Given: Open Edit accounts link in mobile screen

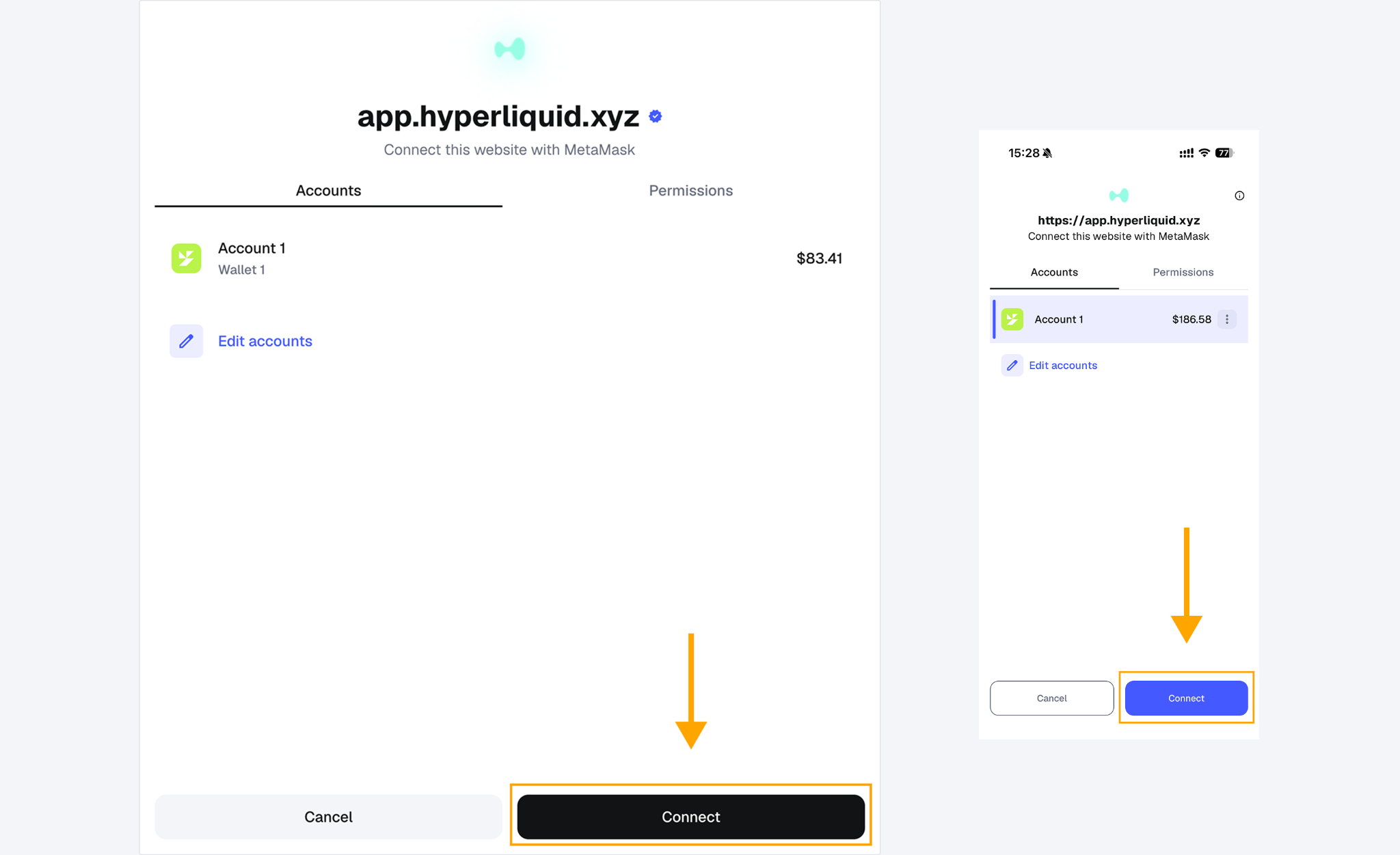Looking at the screenshot, I should point(1063,366).
